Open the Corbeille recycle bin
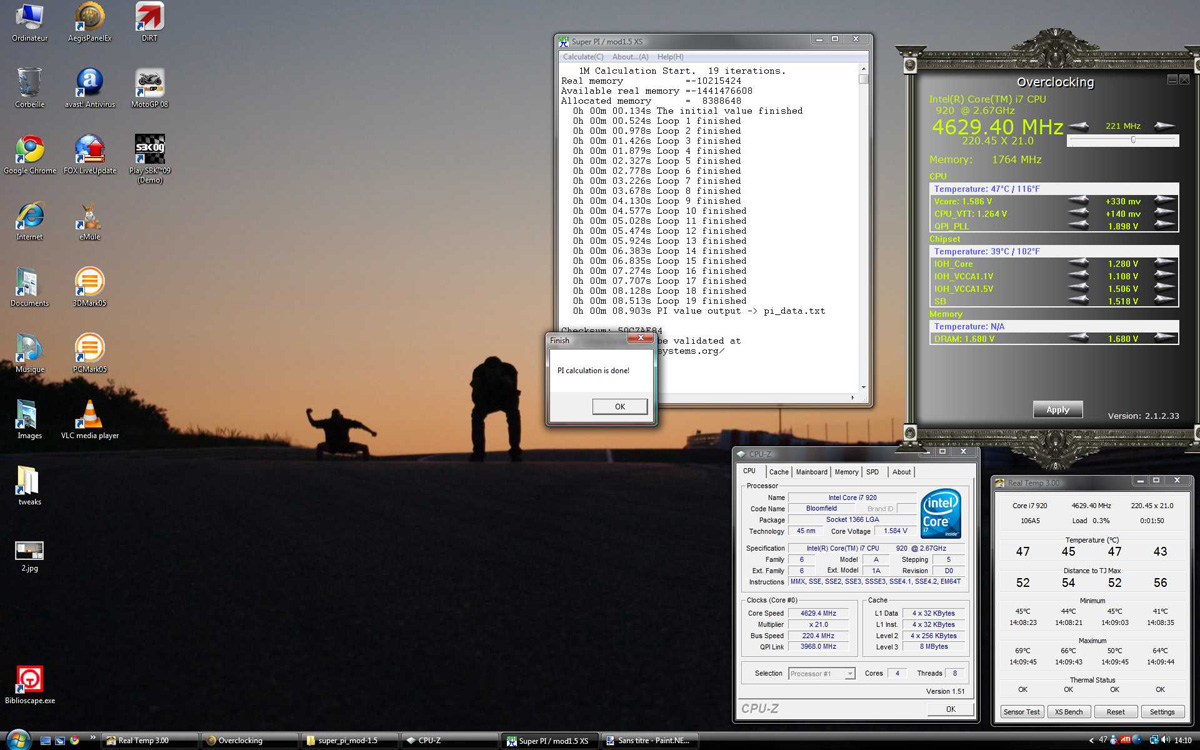The image size is (1200, 750). click(x=30, y=88)
